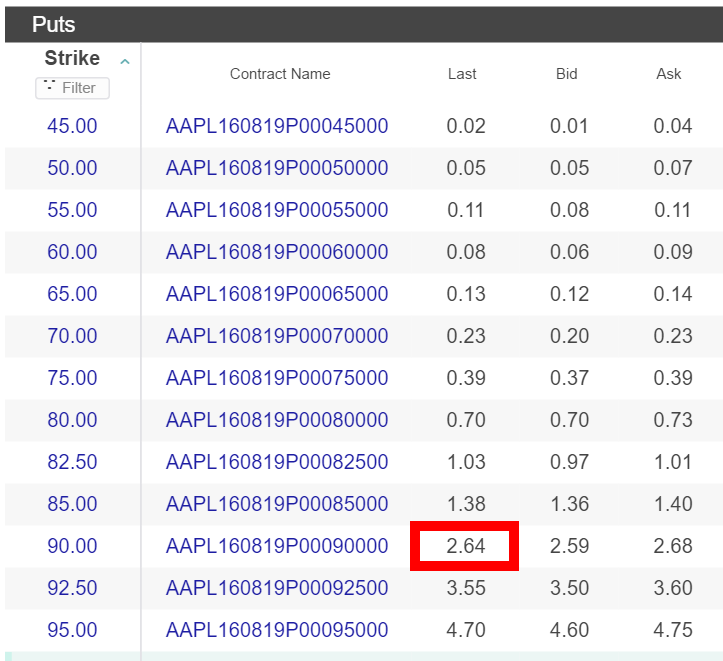Select Bid 4.60 in the 95.00 row
Viewport: 723px width, 661px height.
[x=569, y=630]
